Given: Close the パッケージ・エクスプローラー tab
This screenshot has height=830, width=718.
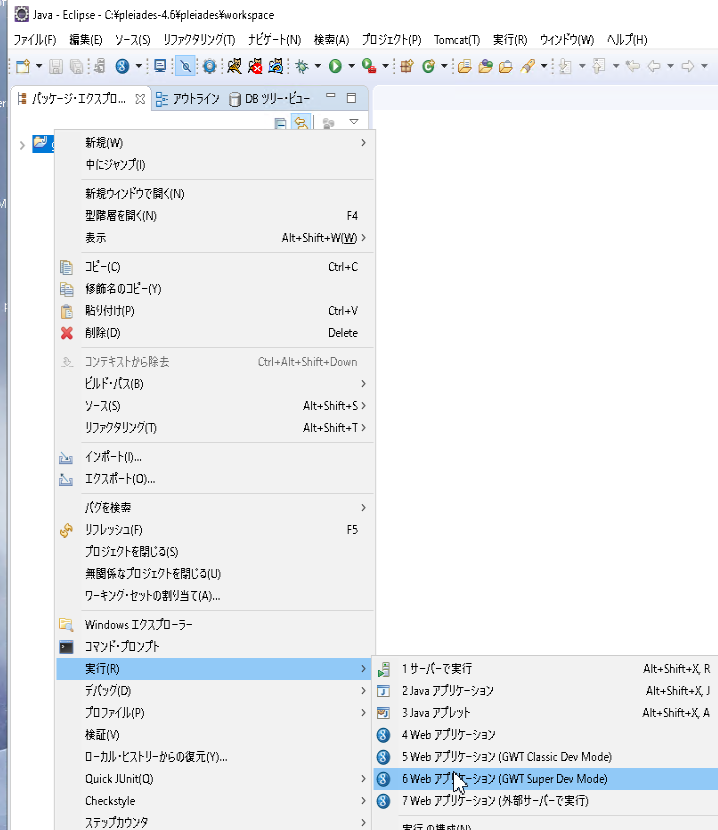Looking at the screenshot, I should [x=140, y=99].
